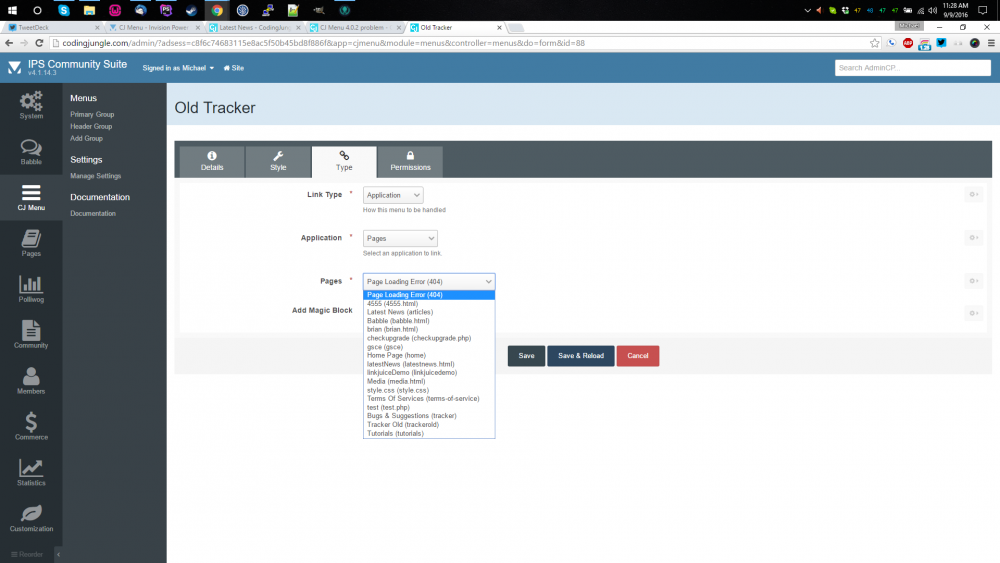Choose 'Tracker Old (trackerold)' from list

[403, 425]
